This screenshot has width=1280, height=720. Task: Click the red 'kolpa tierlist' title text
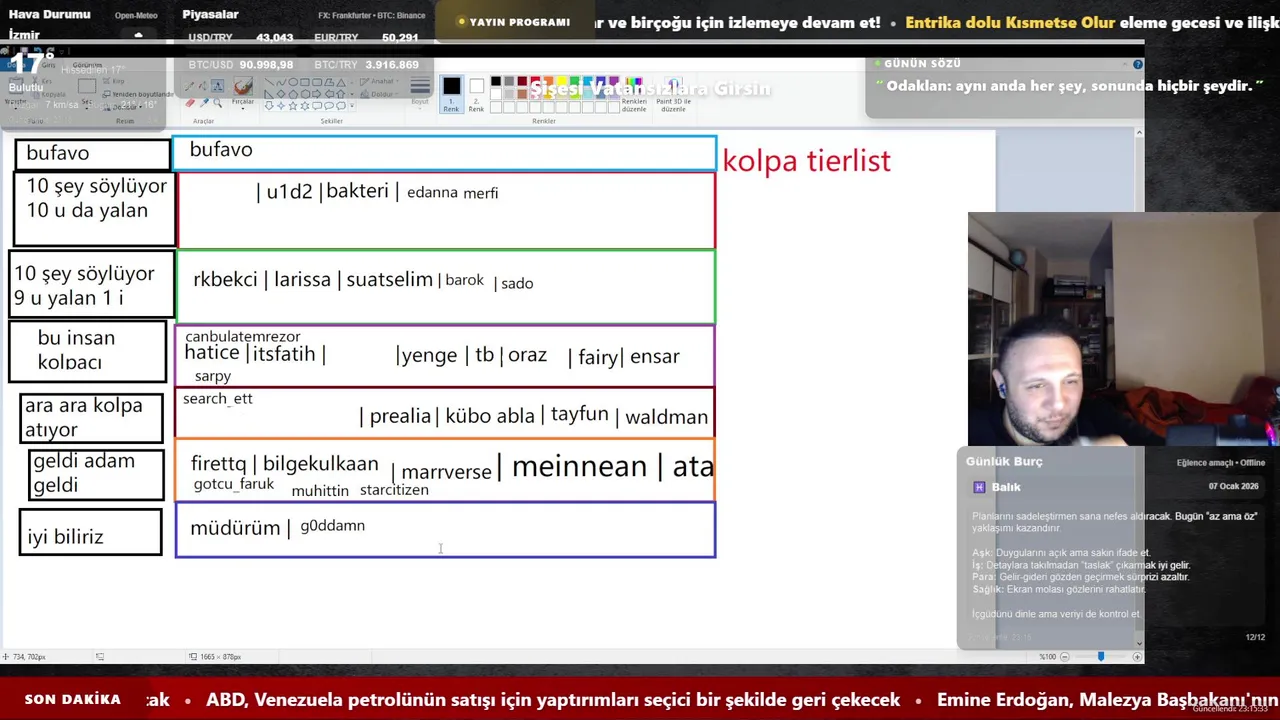tap(806, 161)
